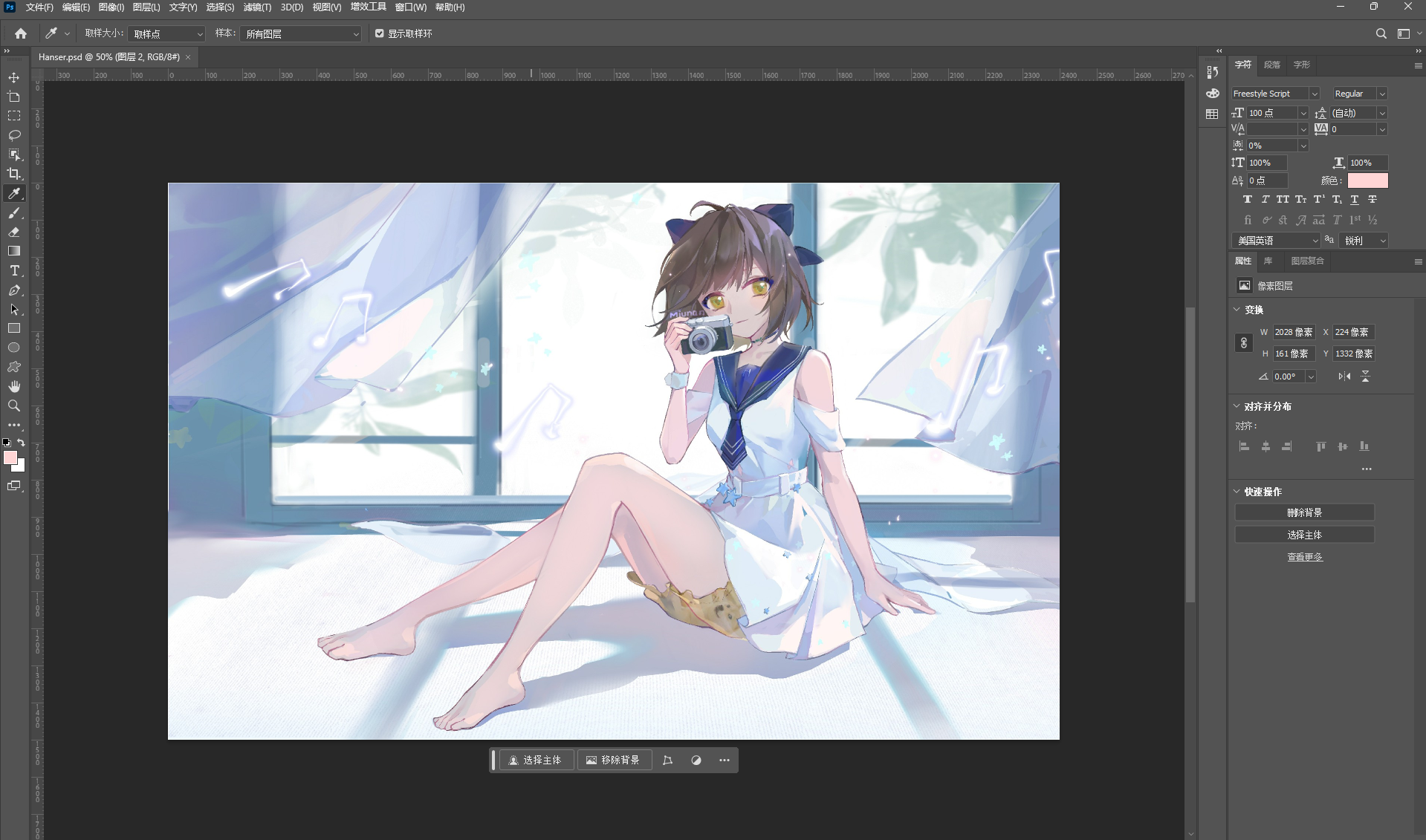
Task: Toggle Superscript text style
Action: tap(1319, 199)
